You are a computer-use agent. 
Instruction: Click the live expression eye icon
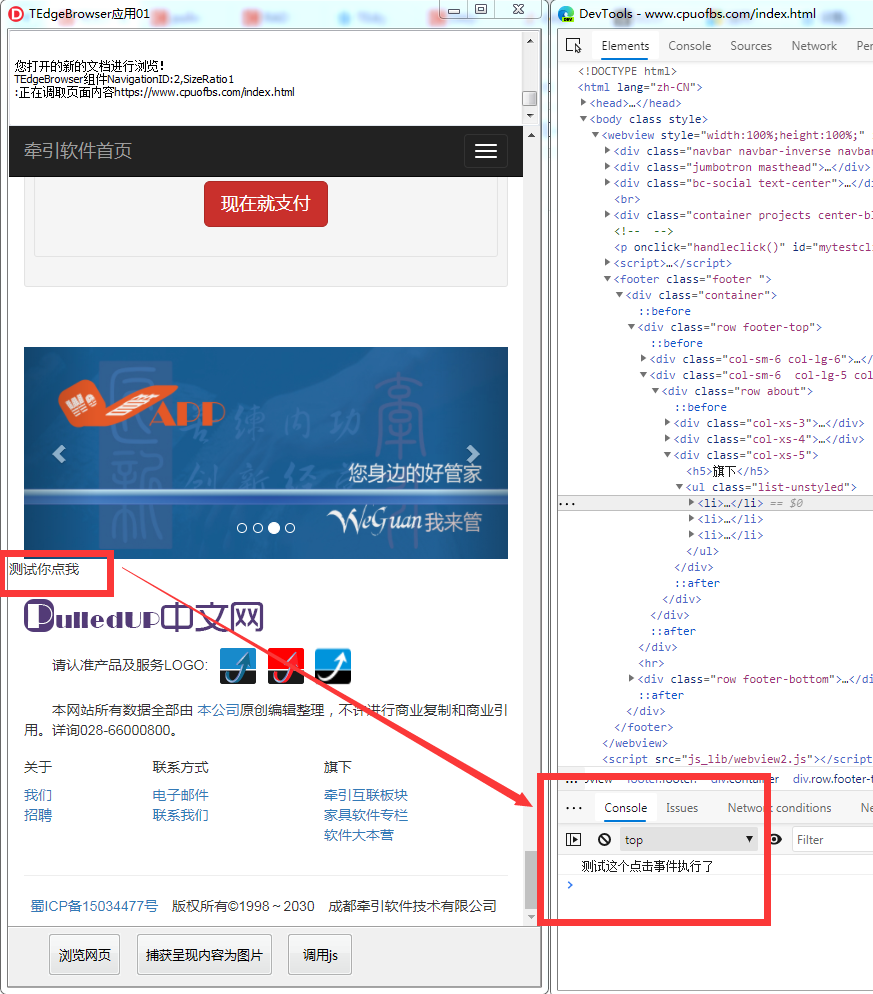775,839
